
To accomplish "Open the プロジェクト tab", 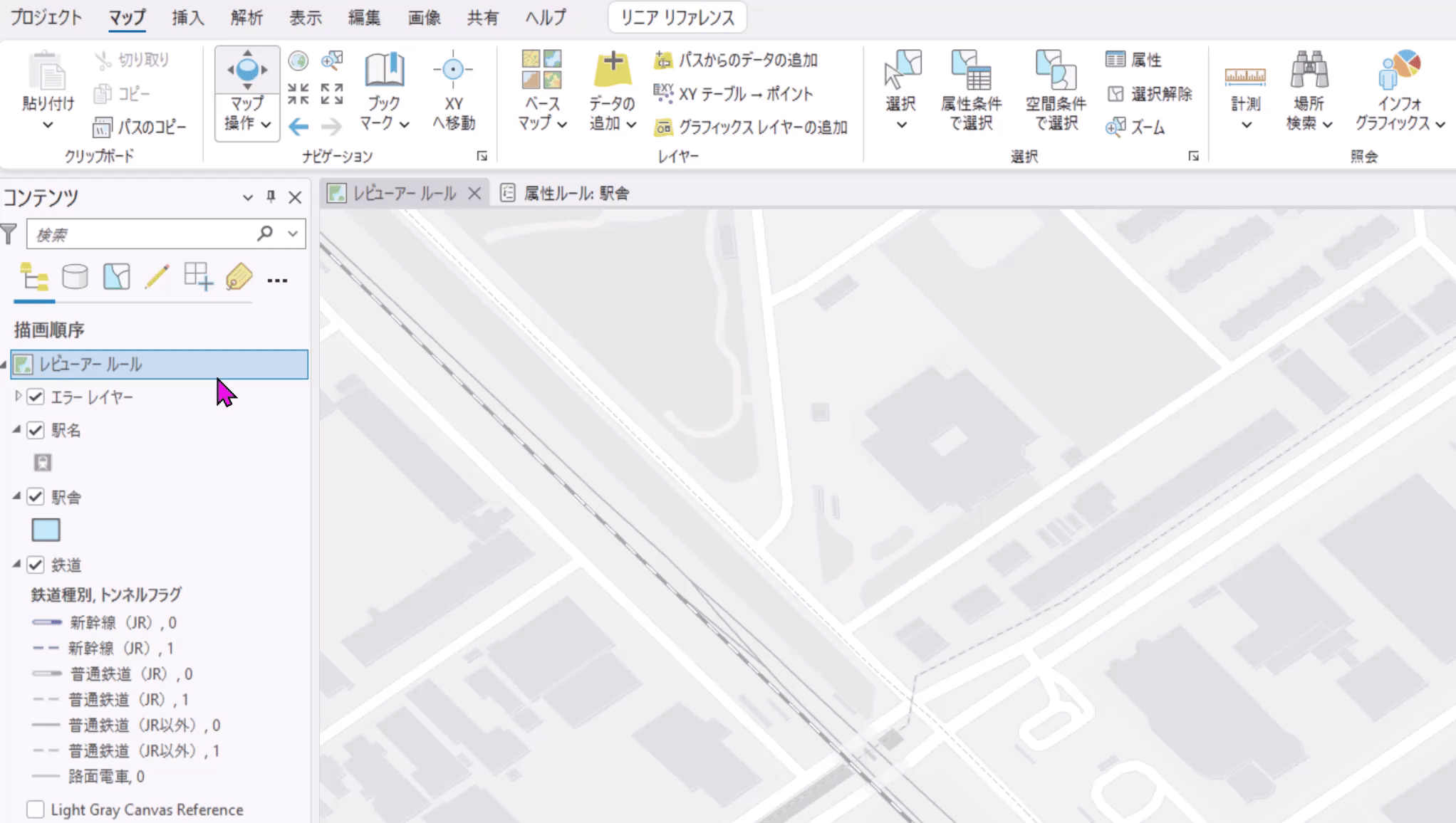I will [46, 17].
